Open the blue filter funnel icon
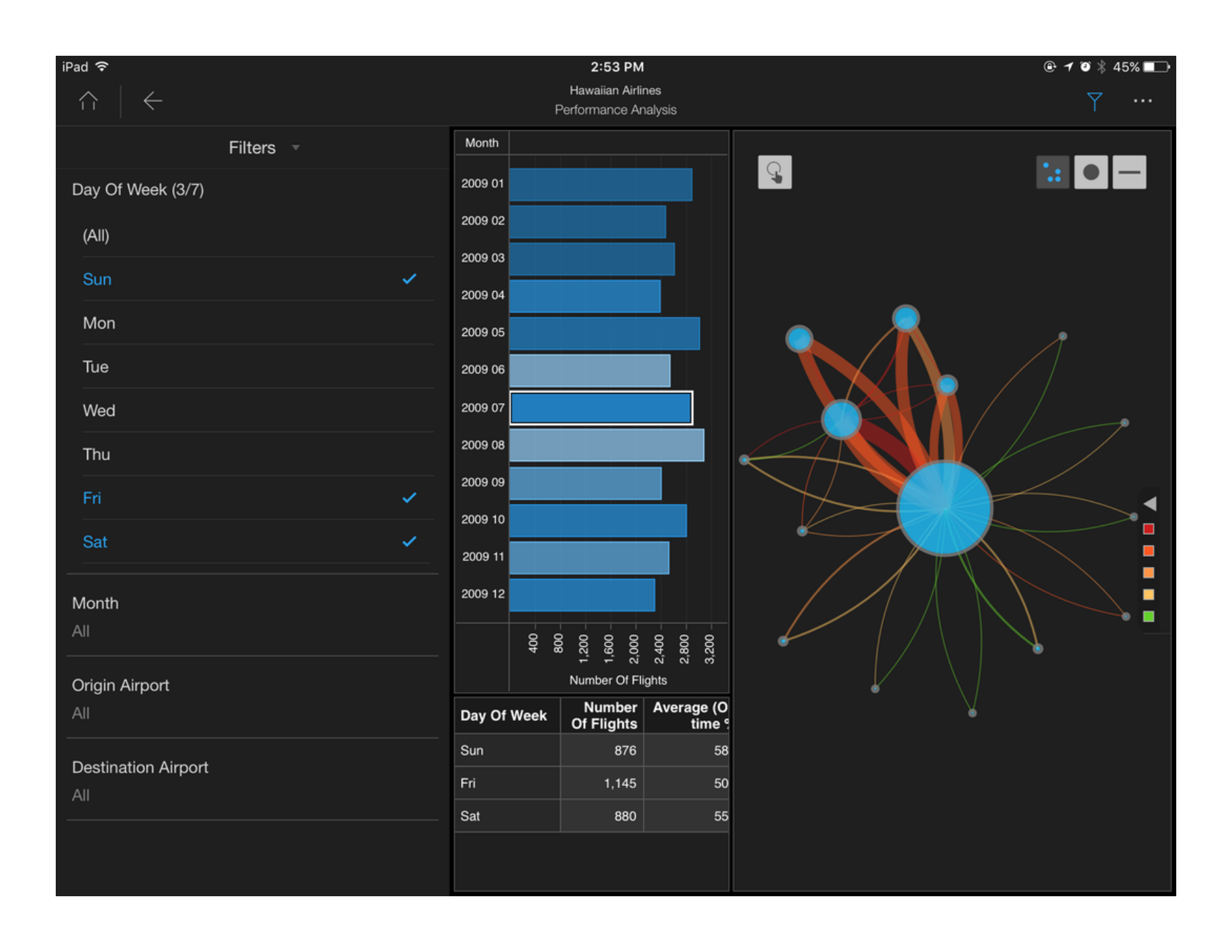Viewport: 1232px width, 952px height. [x=1094, y=101]
